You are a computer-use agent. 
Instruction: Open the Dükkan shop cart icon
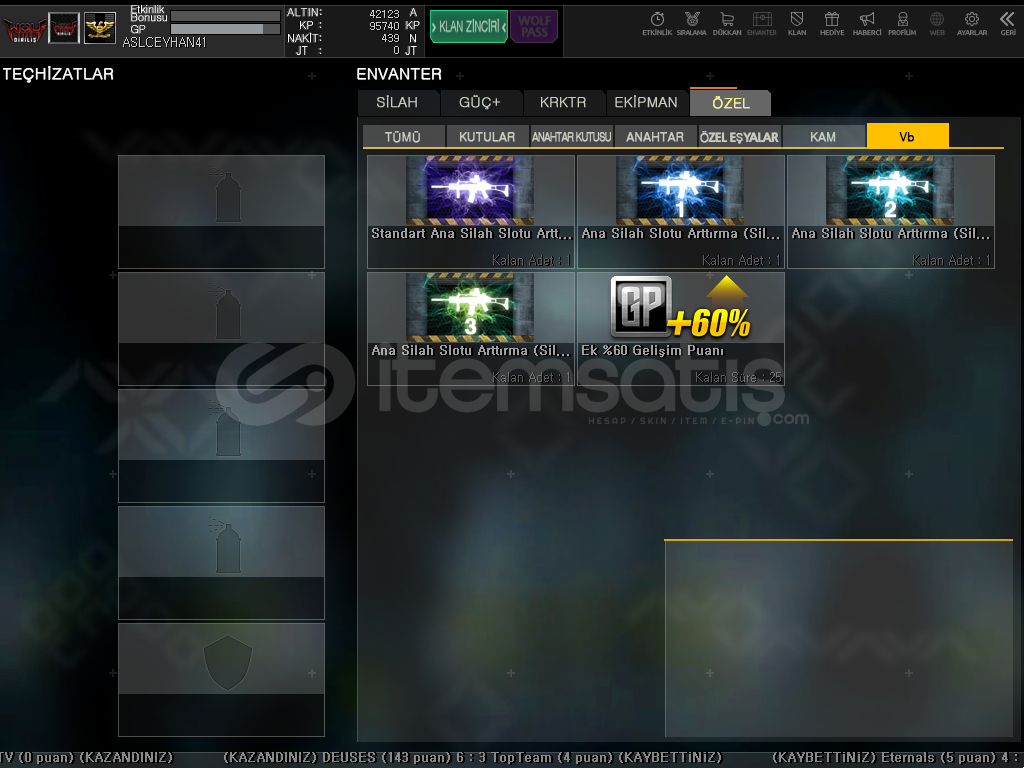[727, 24]
